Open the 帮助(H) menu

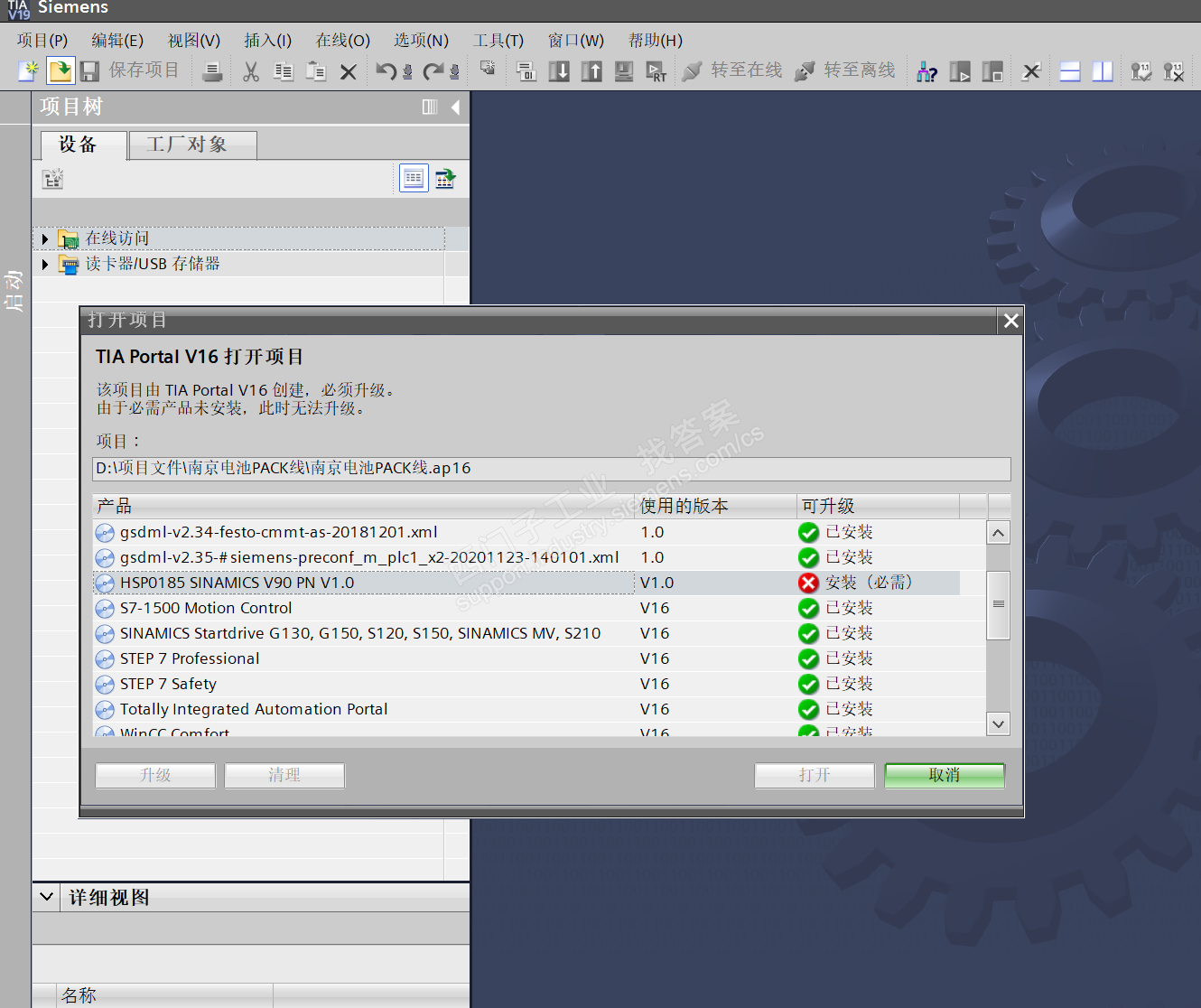656,41
